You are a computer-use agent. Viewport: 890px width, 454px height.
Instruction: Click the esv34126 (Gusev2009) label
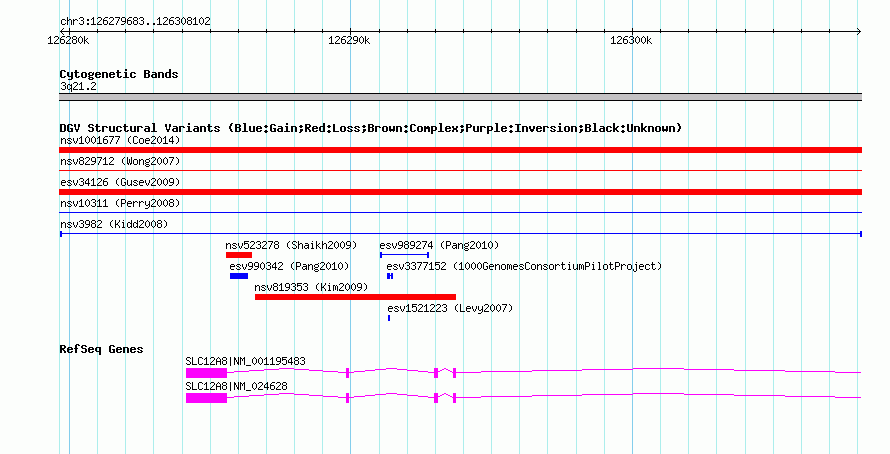tap(120, 182)
